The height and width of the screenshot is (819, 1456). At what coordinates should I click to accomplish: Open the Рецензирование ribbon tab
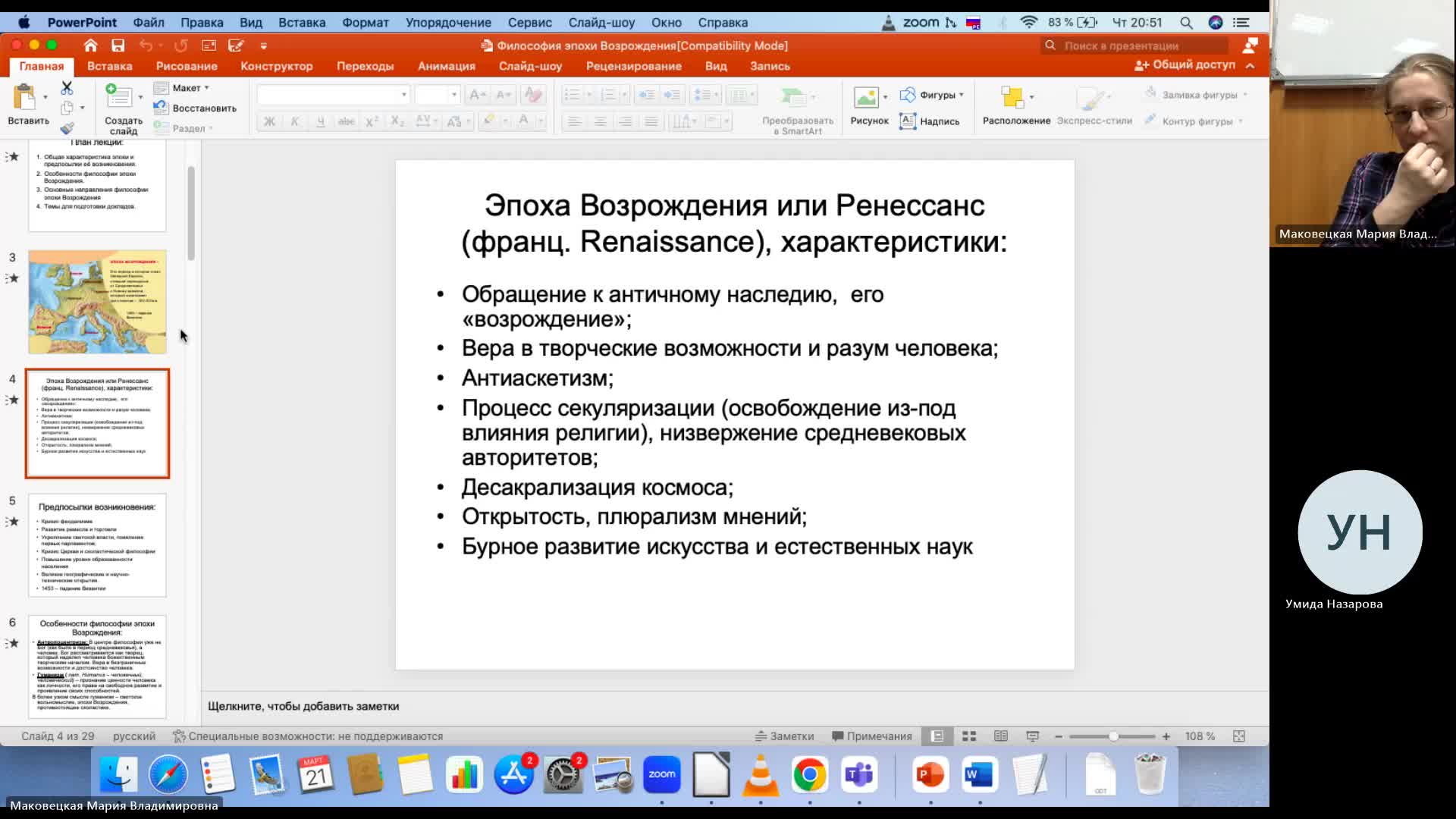[x=633, y=66]
